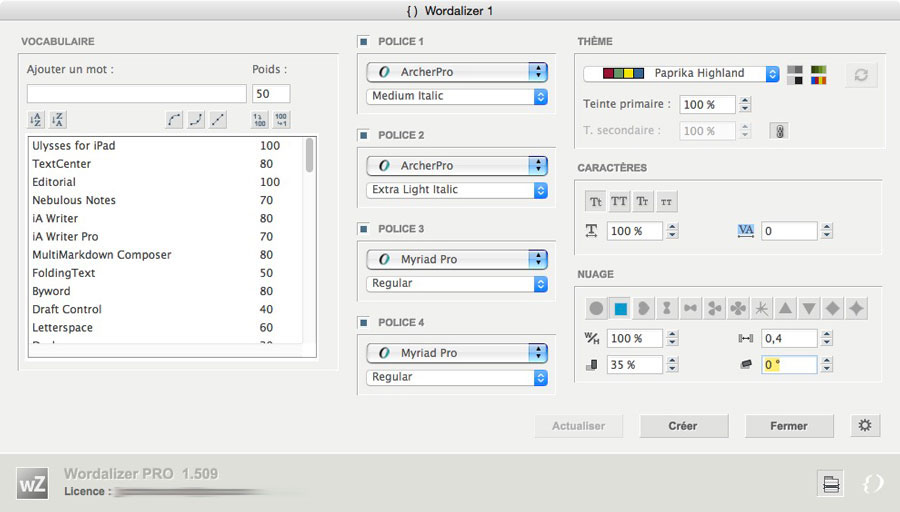
Task: Click the cloud W/H ratio stepper
Action: 673,338
